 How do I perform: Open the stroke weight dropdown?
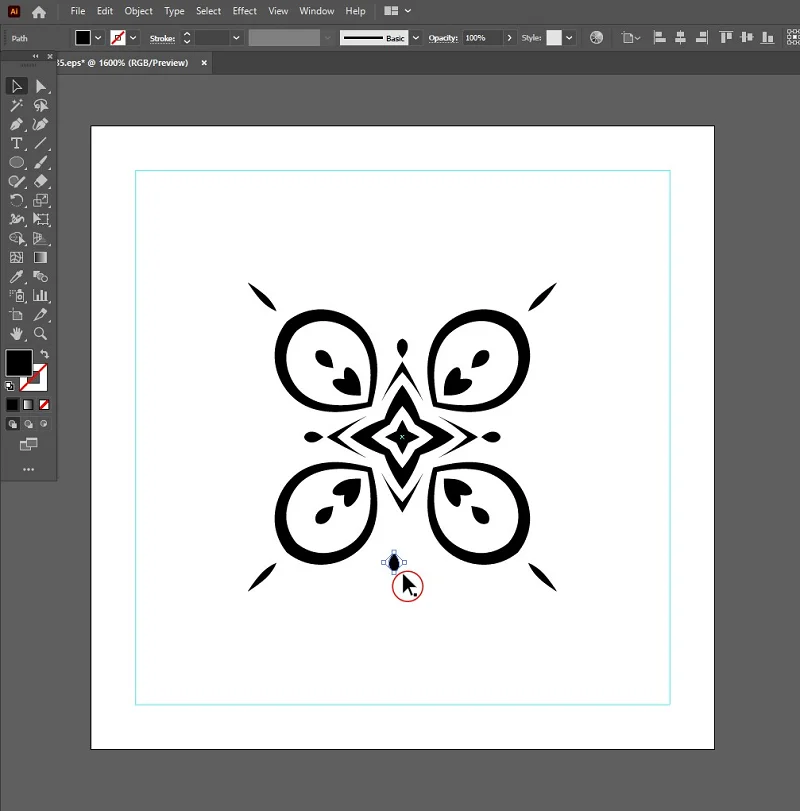[x=236, y=38]
